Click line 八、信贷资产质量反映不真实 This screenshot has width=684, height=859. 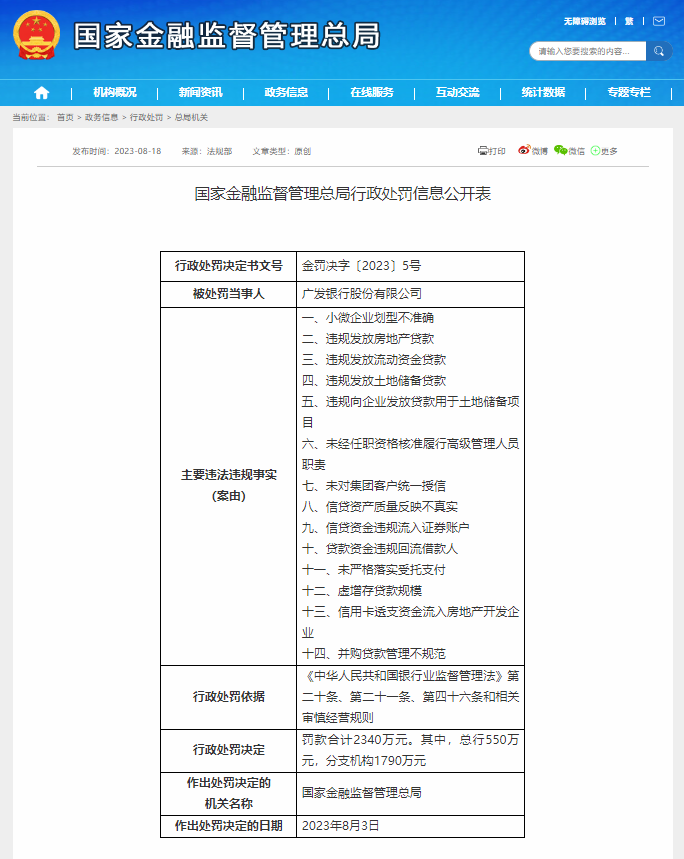(x=380, y=507)
